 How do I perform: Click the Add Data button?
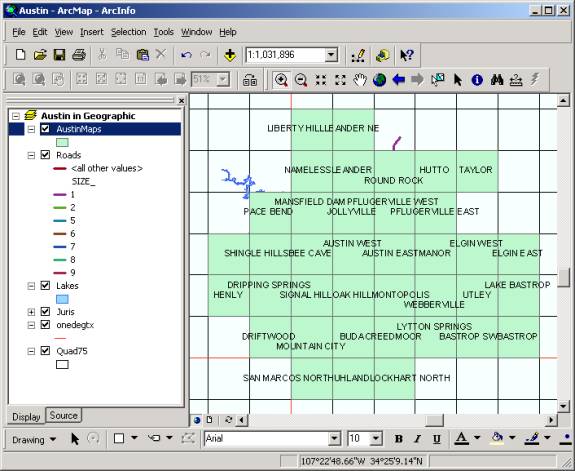[x=230, y=55]
